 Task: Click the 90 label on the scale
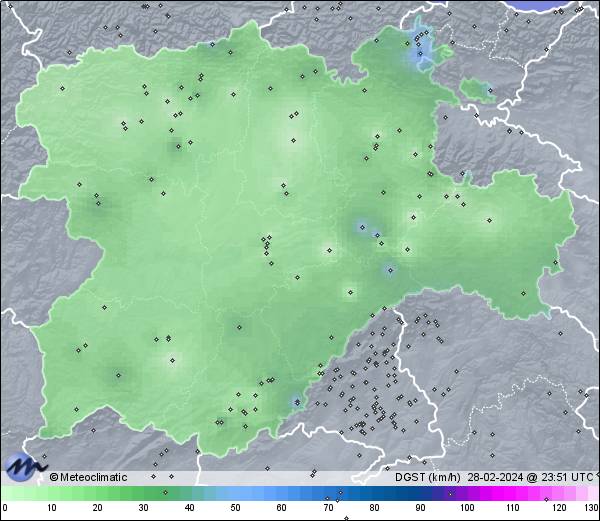coord(420,508)
